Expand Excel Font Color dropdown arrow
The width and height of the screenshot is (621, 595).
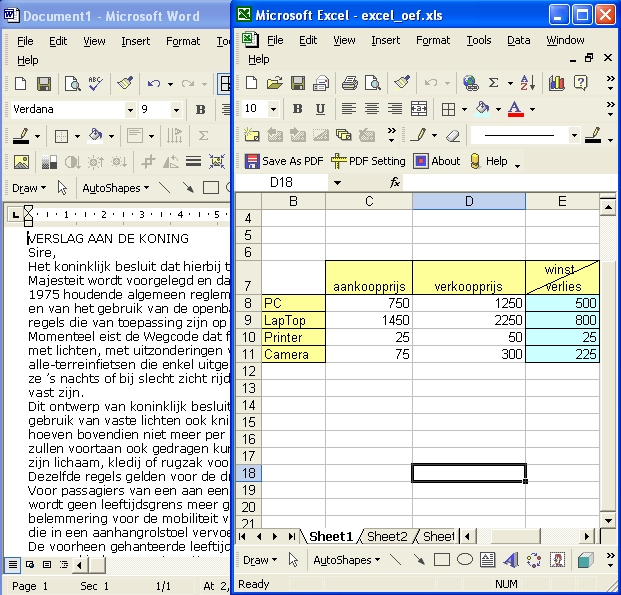tap(532, 109)
